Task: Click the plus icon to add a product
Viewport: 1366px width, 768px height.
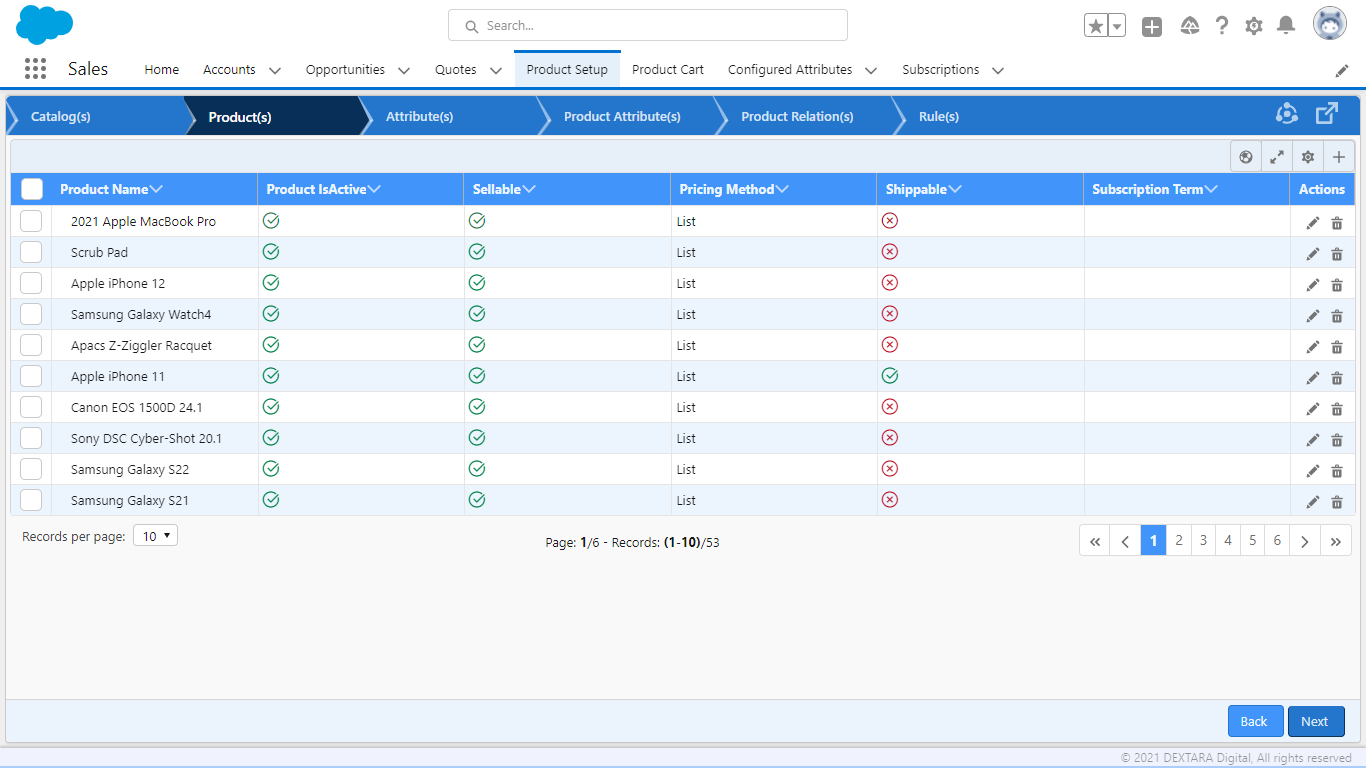Action: click(x=1339, y=157)
